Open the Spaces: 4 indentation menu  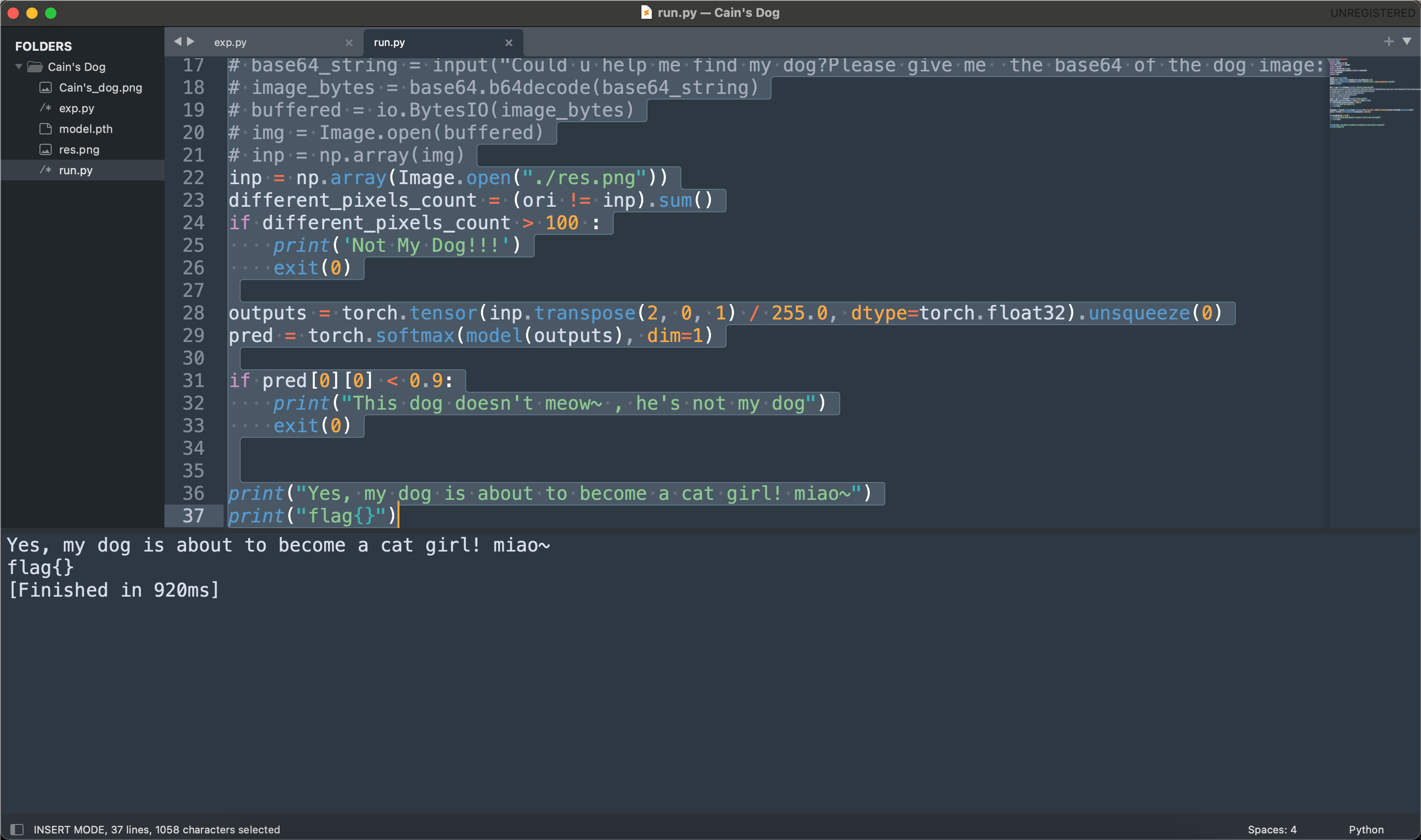1272,830
